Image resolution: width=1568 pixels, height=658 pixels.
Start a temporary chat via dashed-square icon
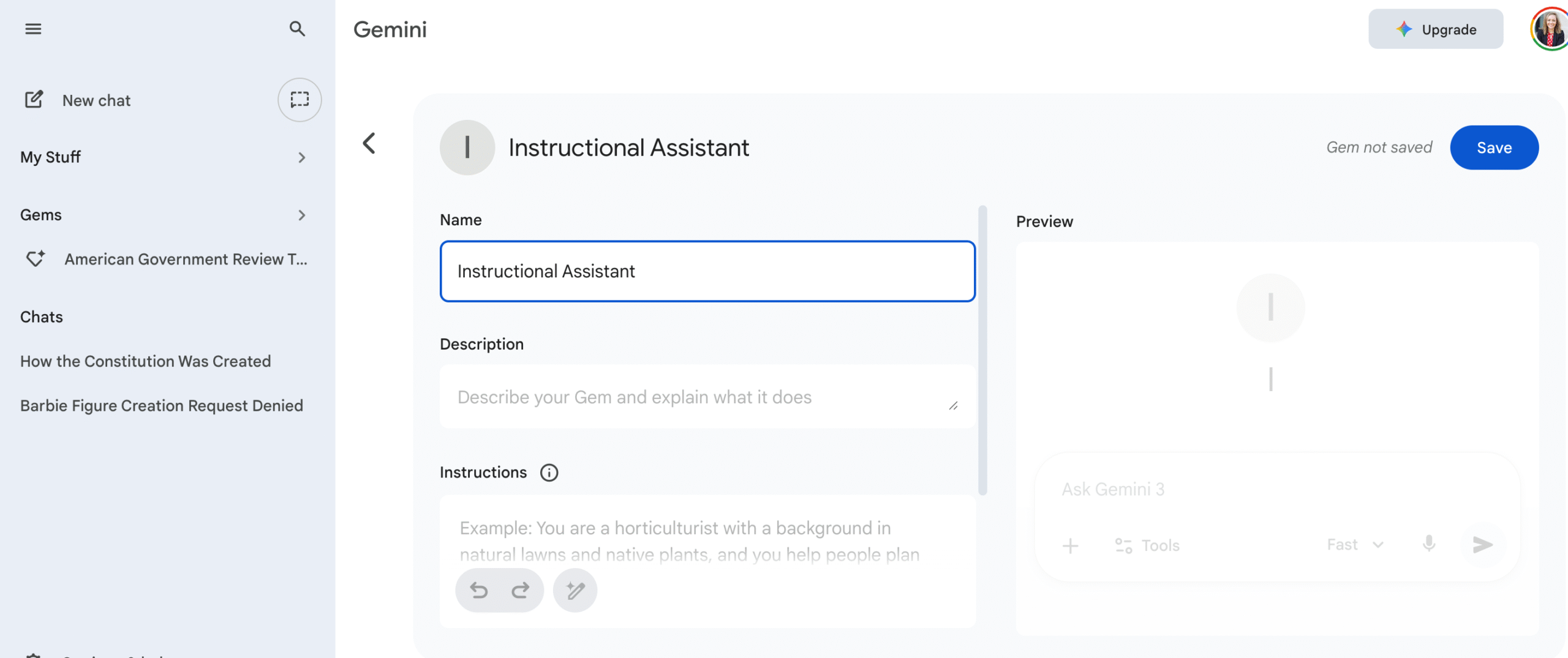[300, 100]
